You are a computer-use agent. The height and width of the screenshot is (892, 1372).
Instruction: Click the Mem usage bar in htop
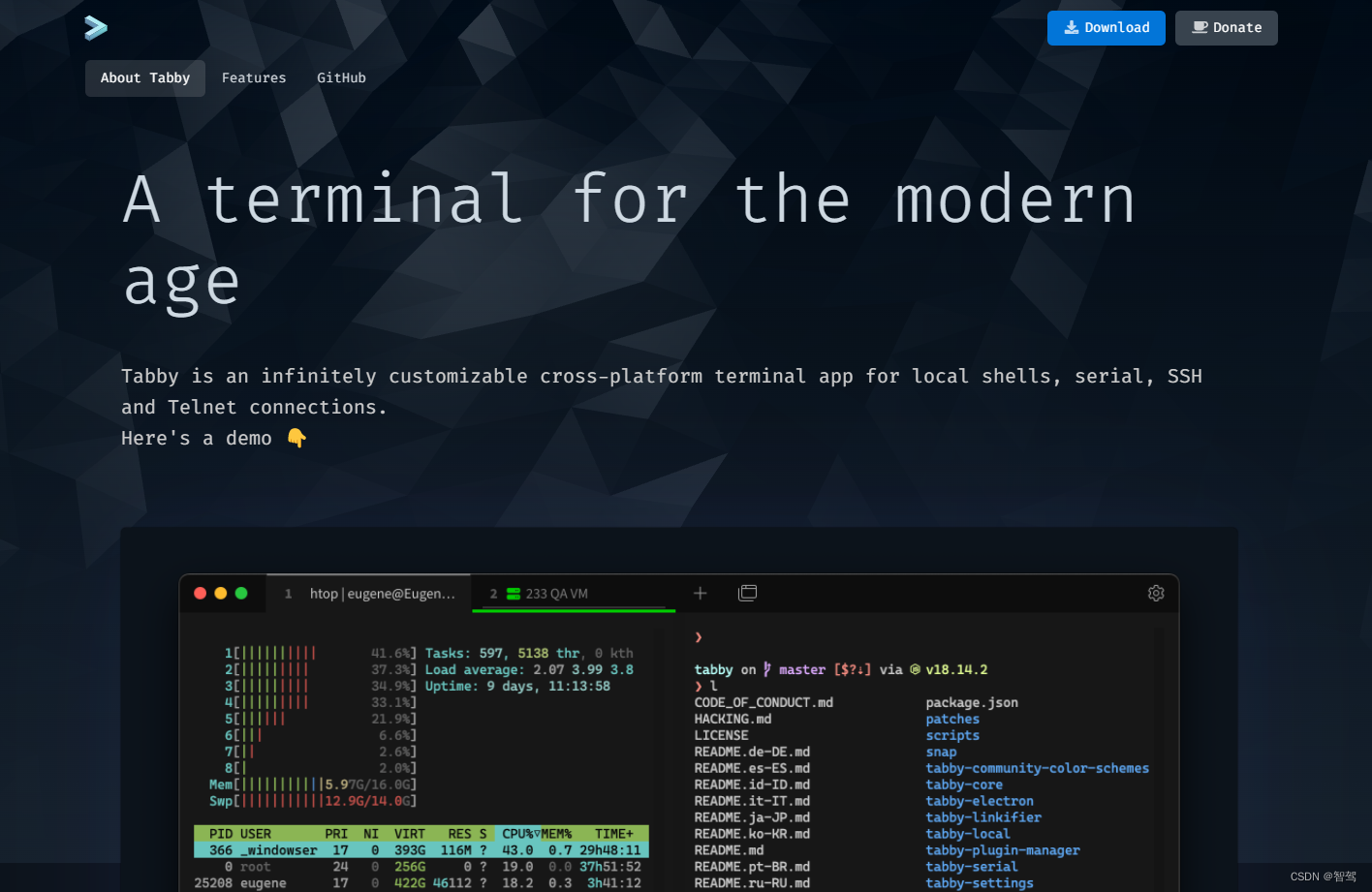coord(313,784)
